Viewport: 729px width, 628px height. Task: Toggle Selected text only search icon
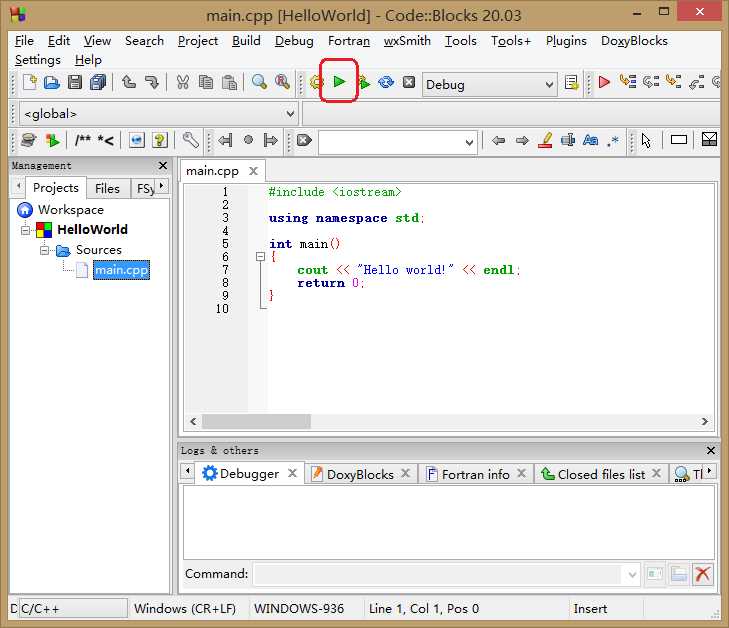pyautogui.click(x=568, y=140)
